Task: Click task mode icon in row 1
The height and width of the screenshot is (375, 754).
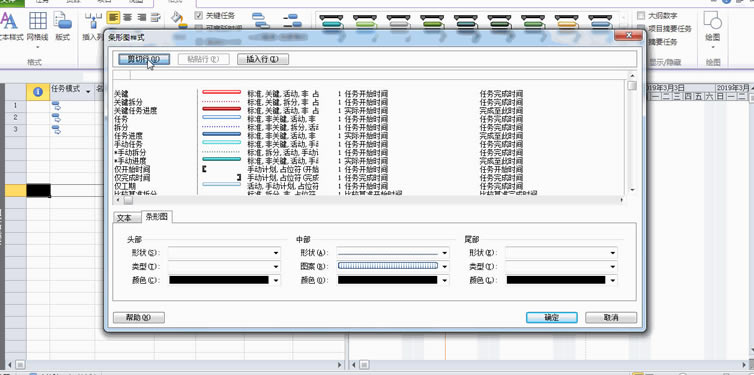Action: 56,106
